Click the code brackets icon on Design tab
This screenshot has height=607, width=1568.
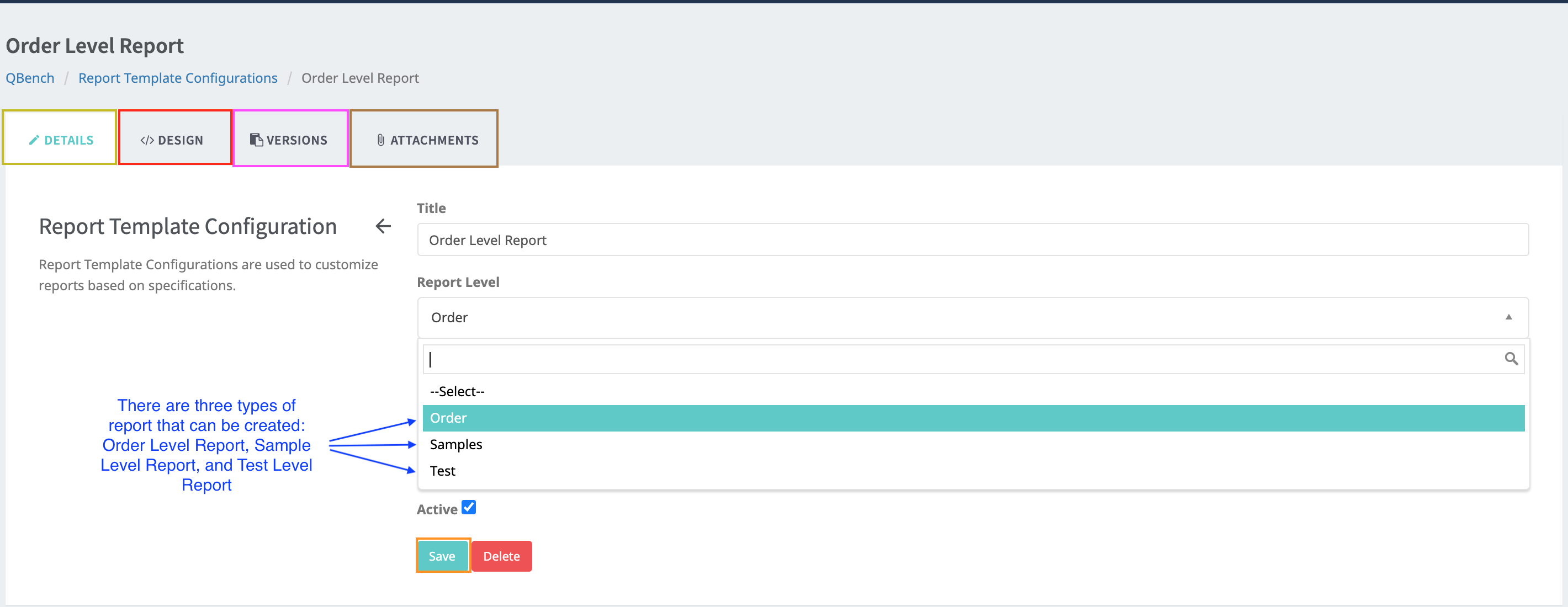pos(147,140)
